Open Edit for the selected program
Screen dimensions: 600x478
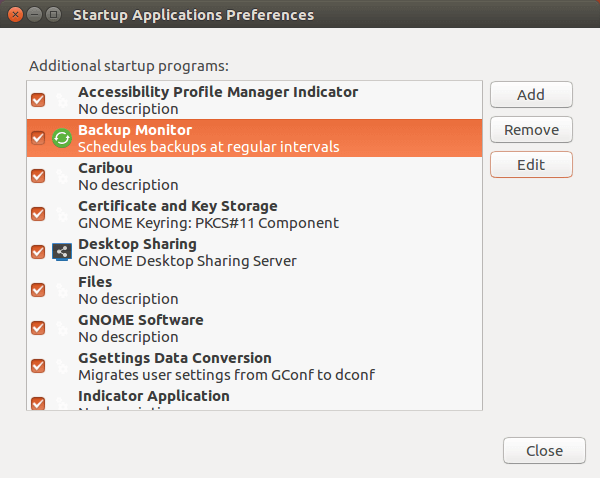coord(531,164)
